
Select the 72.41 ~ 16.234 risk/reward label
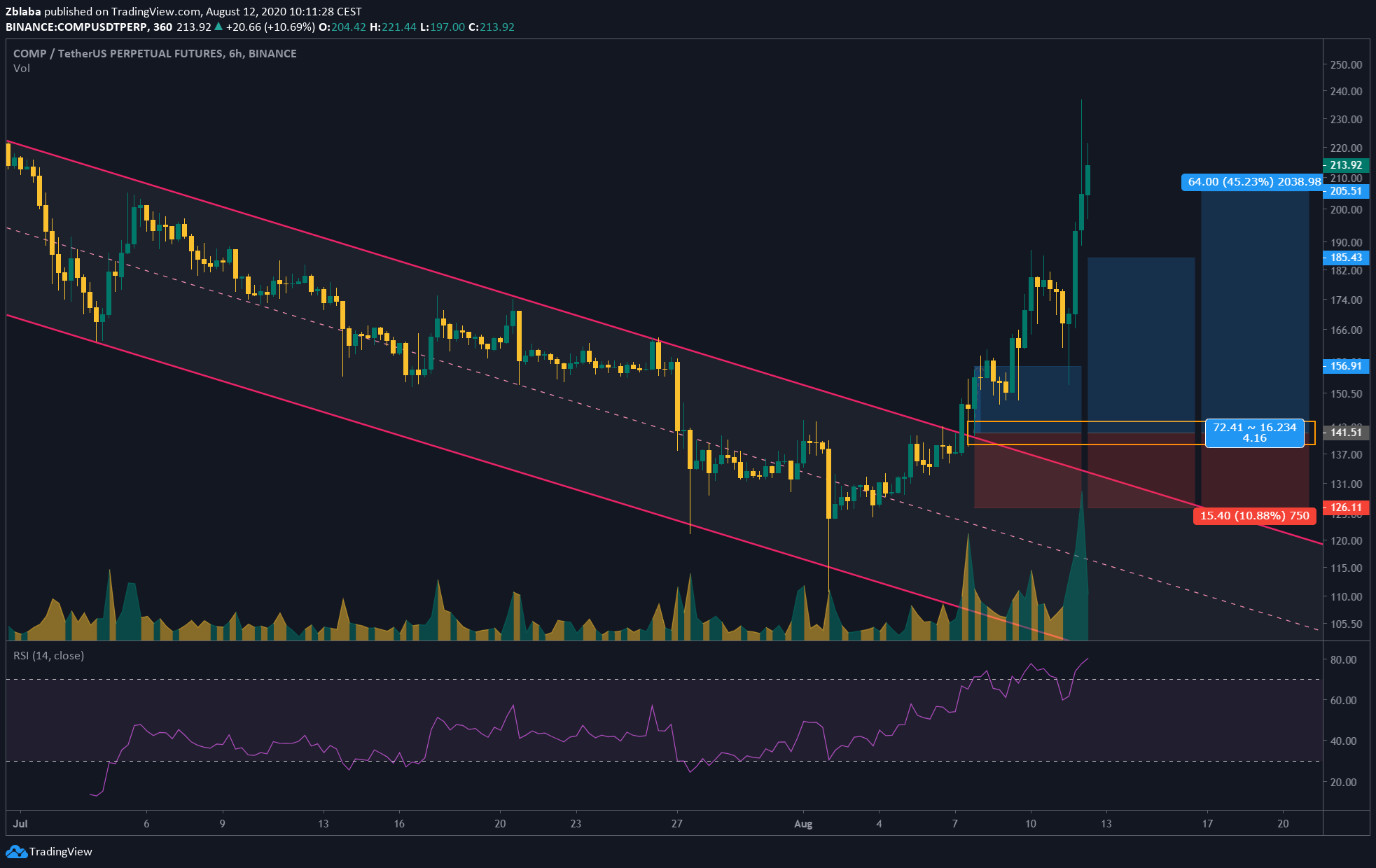point(1254,433)
